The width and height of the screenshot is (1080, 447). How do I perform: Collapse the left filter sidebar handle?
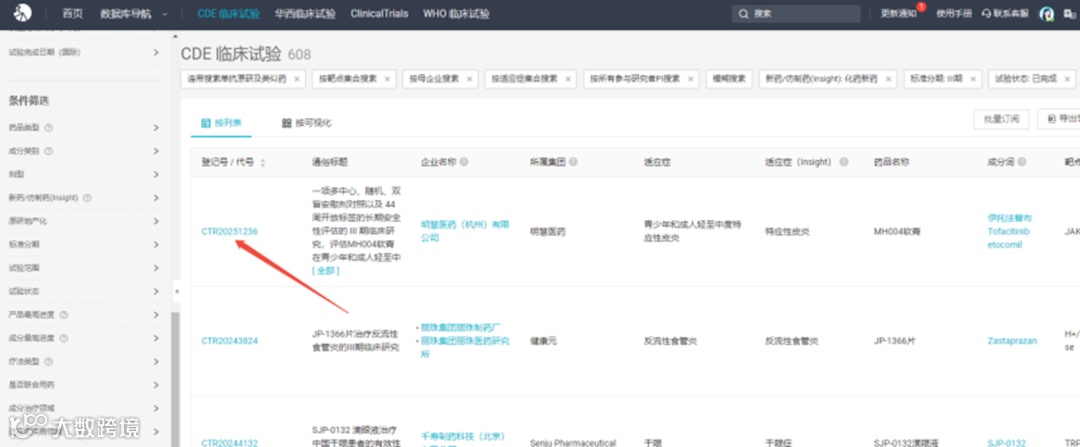pyautogui.click(x=176, y=291)
